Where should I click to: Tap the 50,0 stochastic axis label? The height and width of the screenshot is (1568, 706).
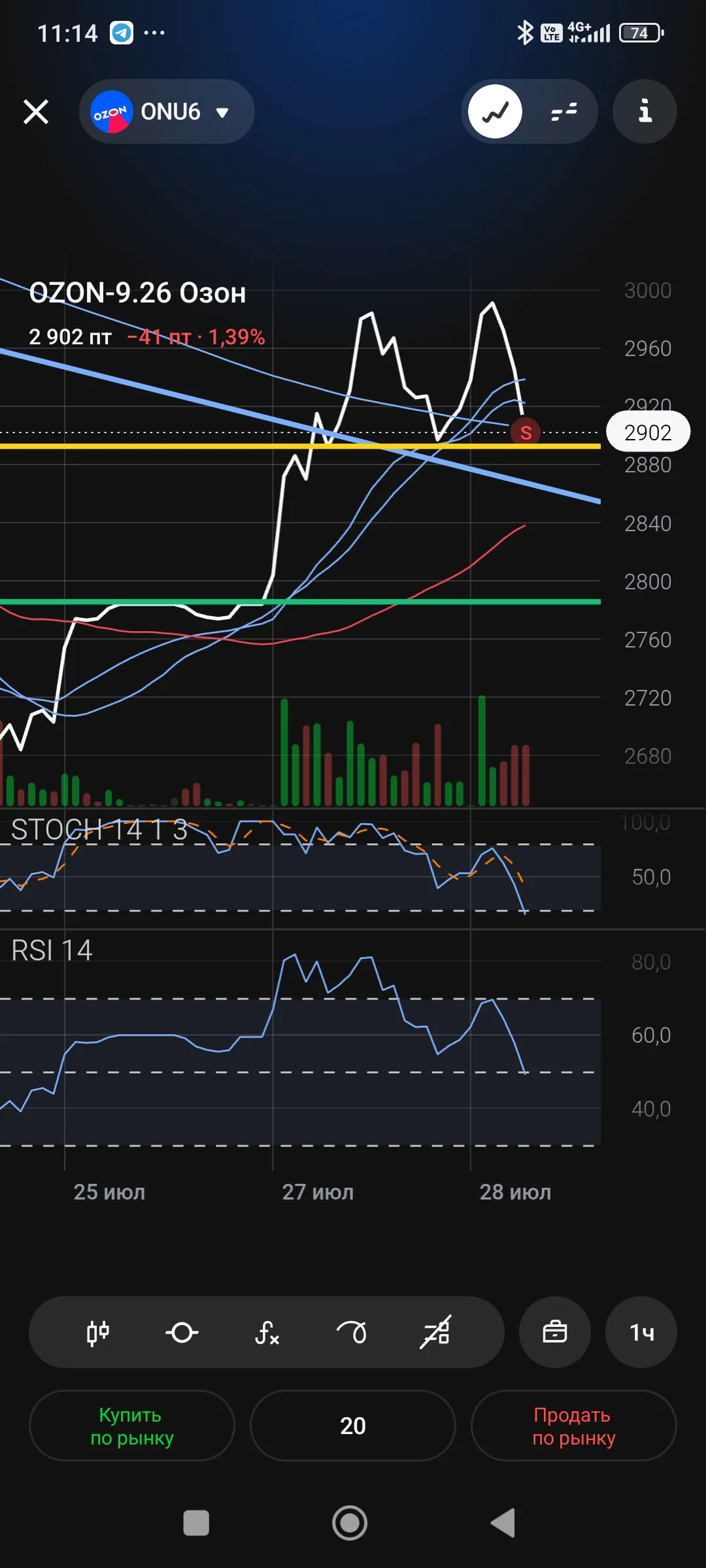pos(651,877)
